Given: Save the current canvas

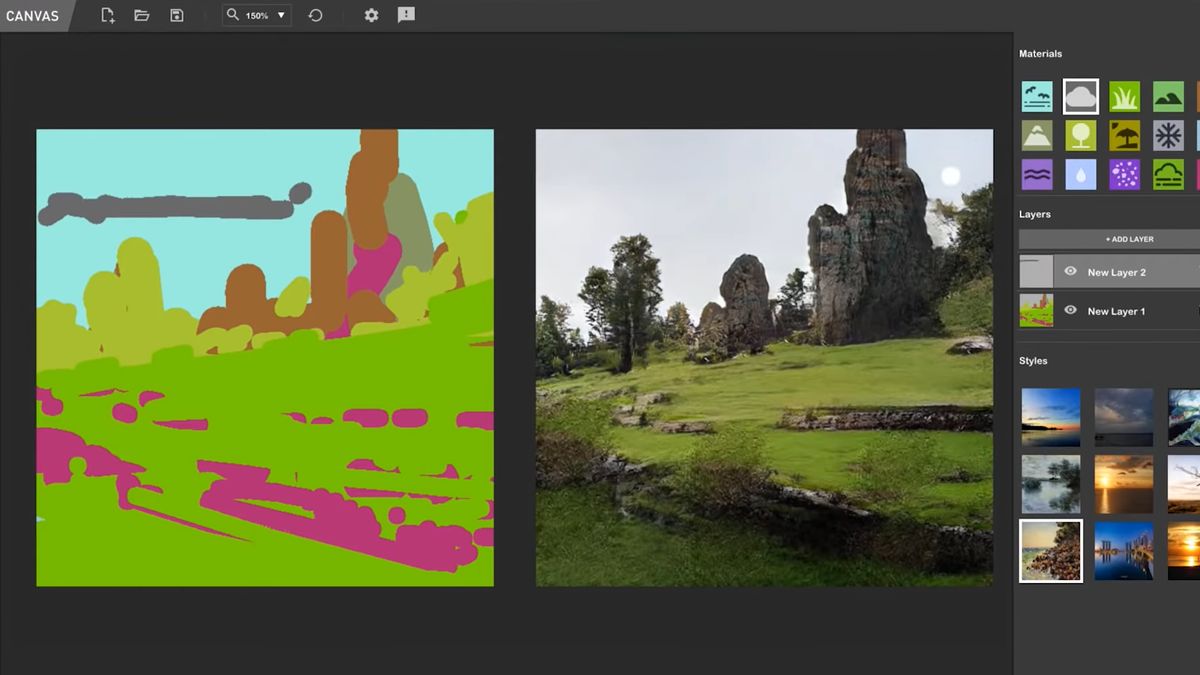Looking at the screenshot, I should coord(176,15).
